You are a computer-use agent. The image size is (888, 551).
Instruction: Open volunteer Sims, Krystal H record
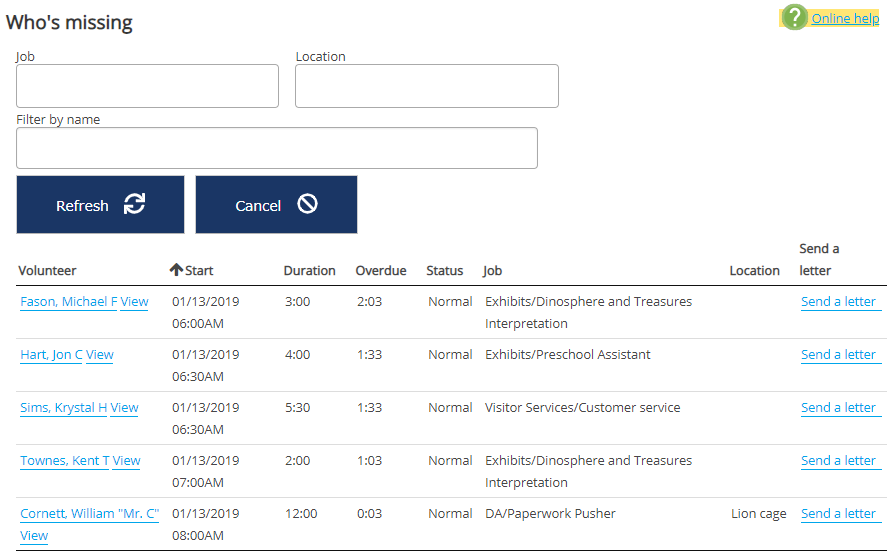click(63, 408)
